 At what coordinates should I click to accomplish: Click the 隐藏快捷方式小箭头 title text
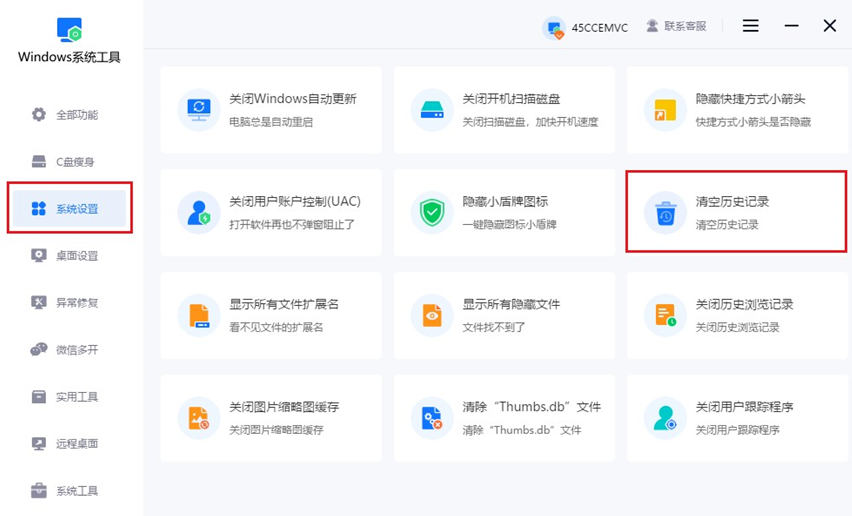(x=750, y=99)
